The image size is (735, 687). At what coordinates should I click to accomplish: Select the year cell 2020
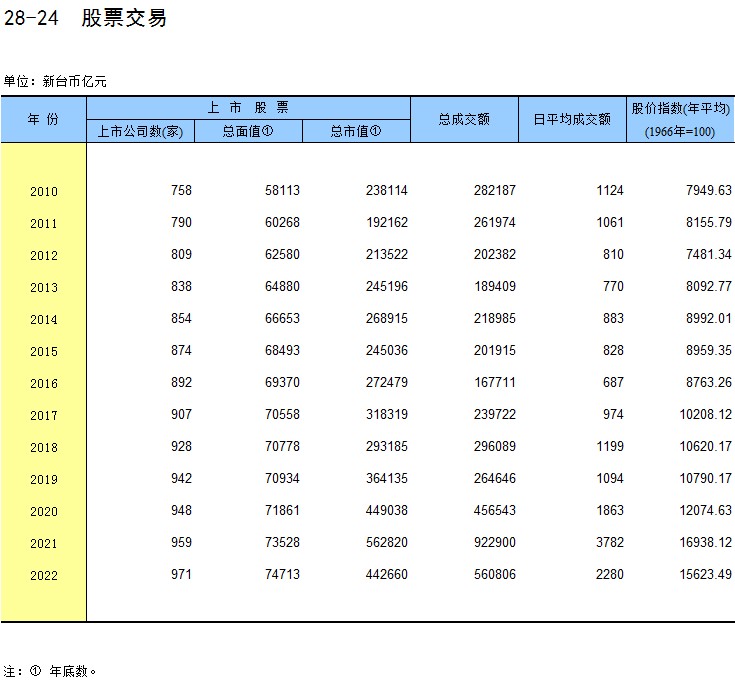44,511
